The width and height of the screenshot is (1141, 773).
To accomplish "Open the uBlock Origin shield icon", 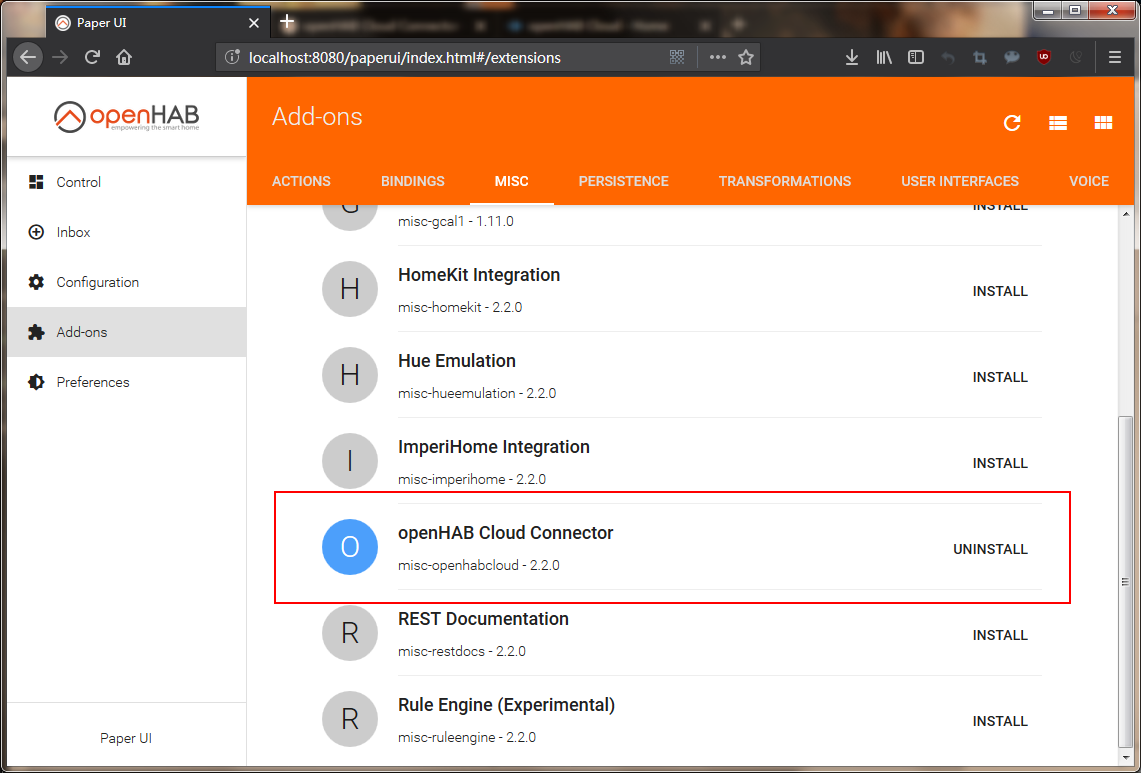I will click(1044, 58).
